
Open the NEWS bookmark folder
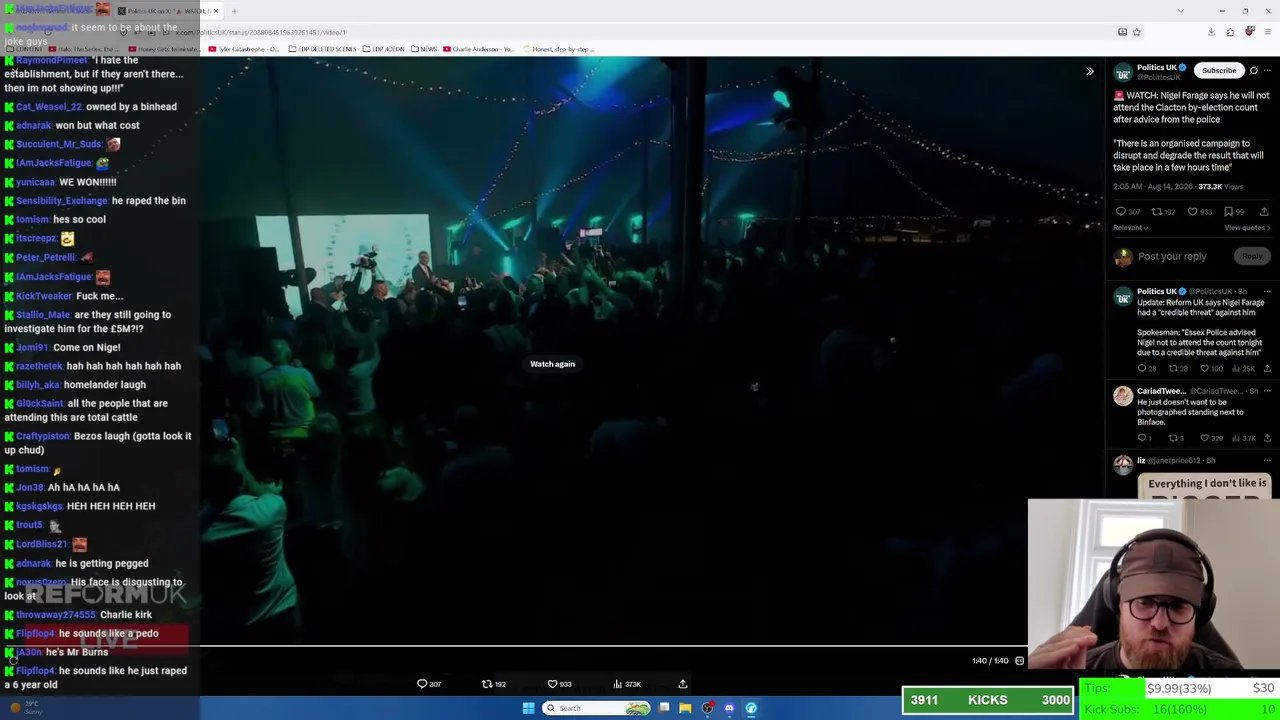coord(424,49)
